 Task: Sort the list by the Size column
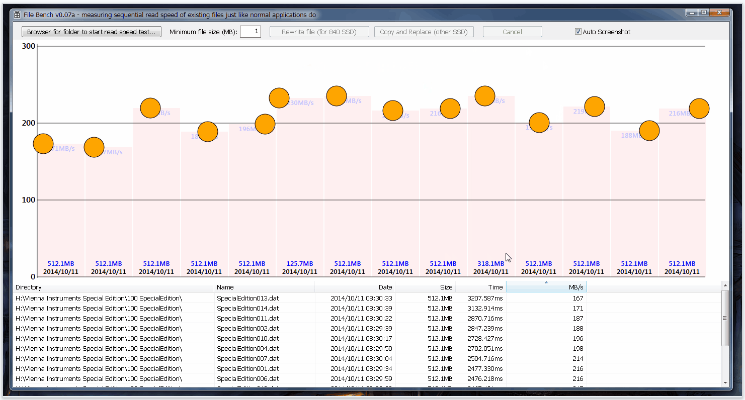click(425, 287)
